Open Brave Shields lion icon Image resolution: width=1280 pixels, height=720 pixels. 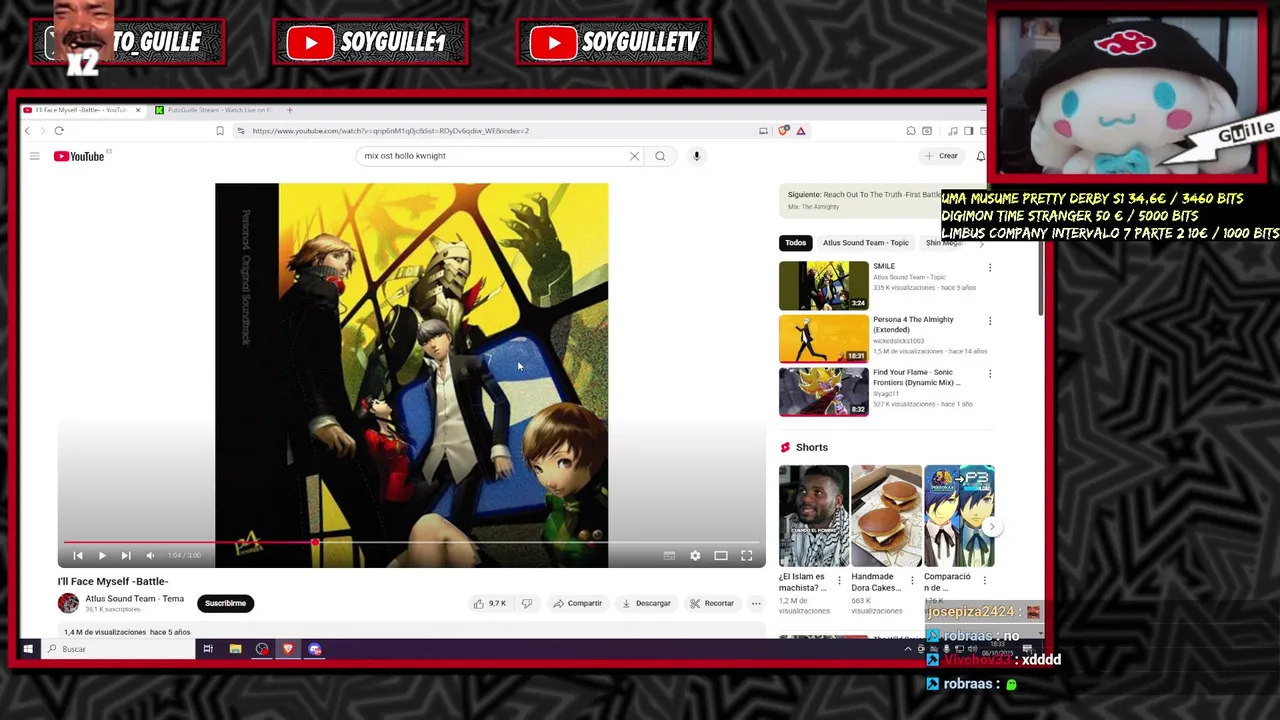(x=785, y=131)
